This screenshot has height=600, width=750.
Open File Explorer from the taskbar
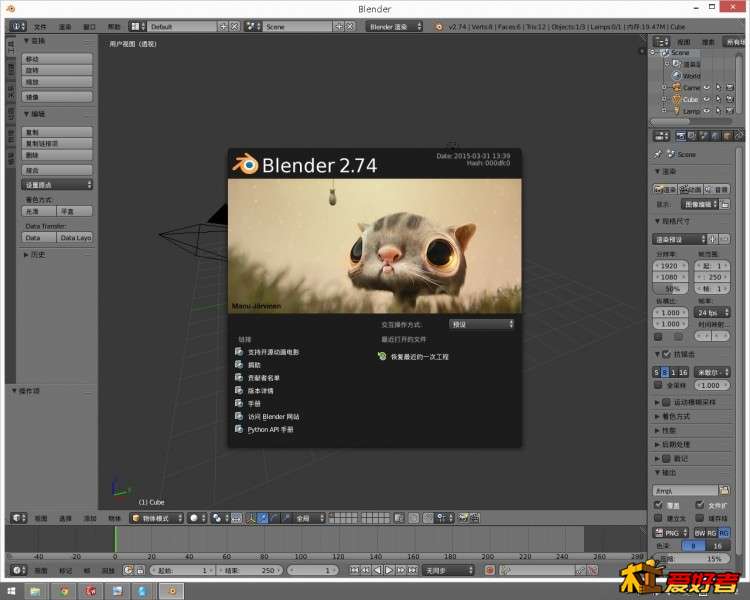pos(35,591)
